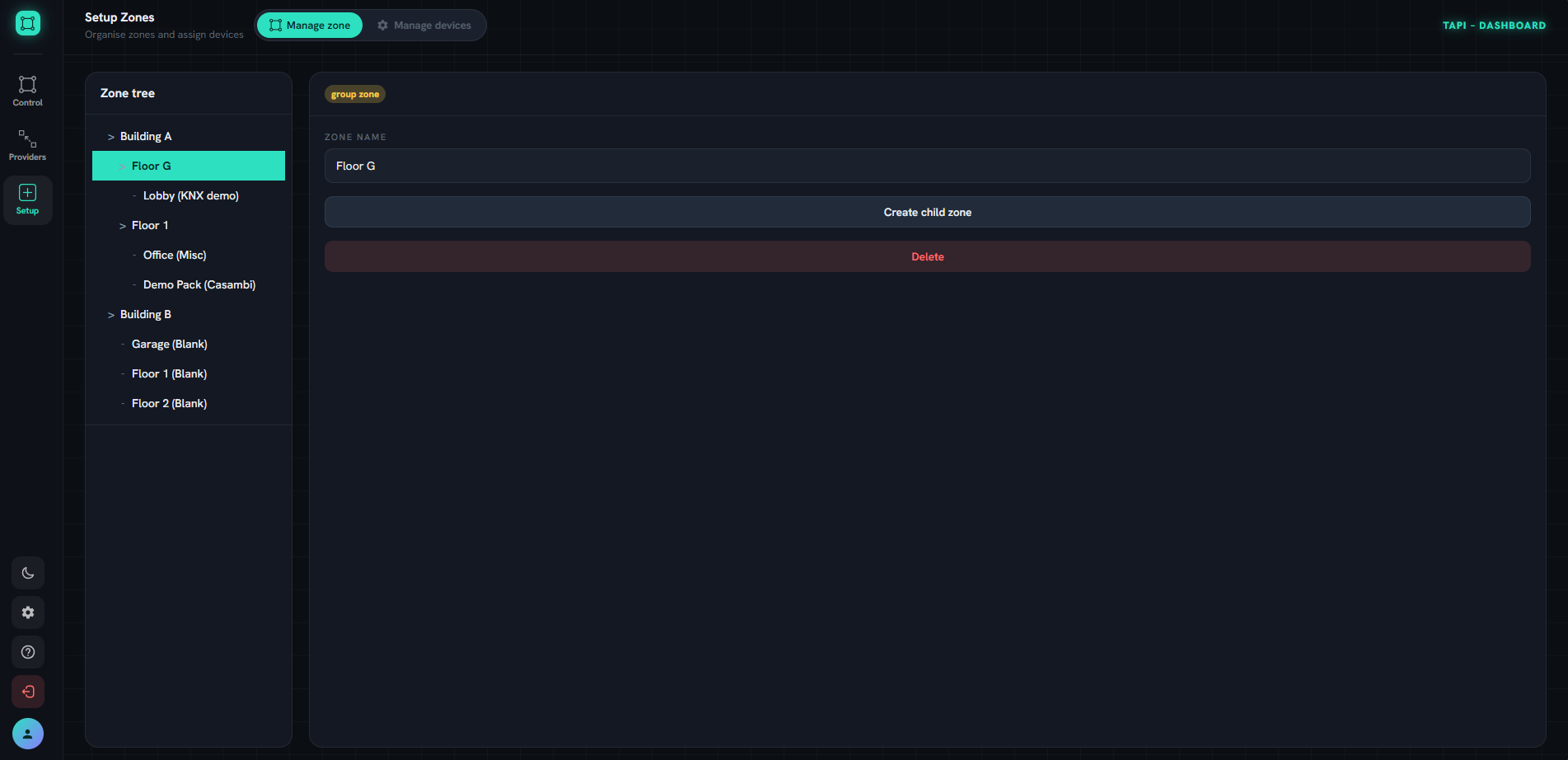Click the Create child zone button
The width and height of the screenshot is (1568, 760).
928,212
